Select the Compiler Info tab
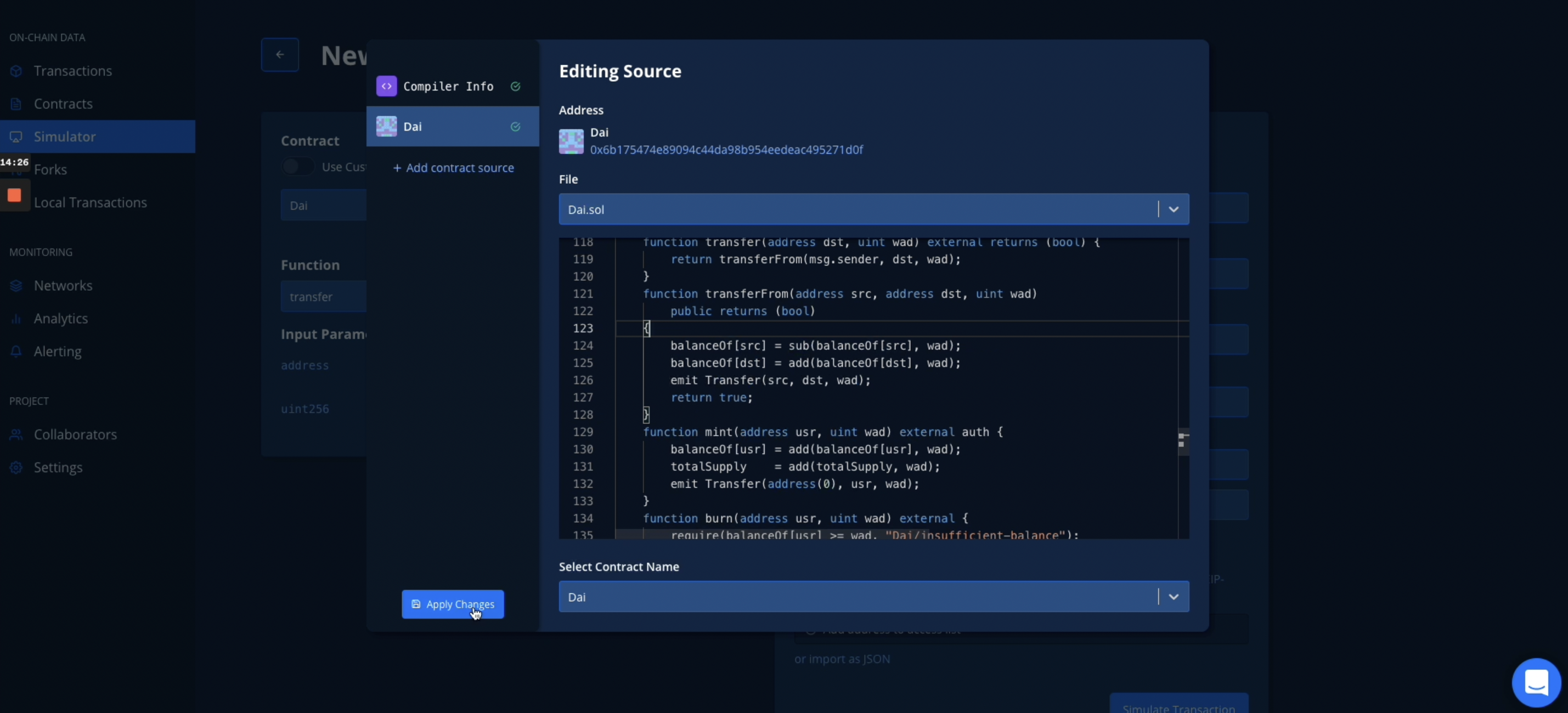Screen dimensions: 1568x713 (452, 87)
